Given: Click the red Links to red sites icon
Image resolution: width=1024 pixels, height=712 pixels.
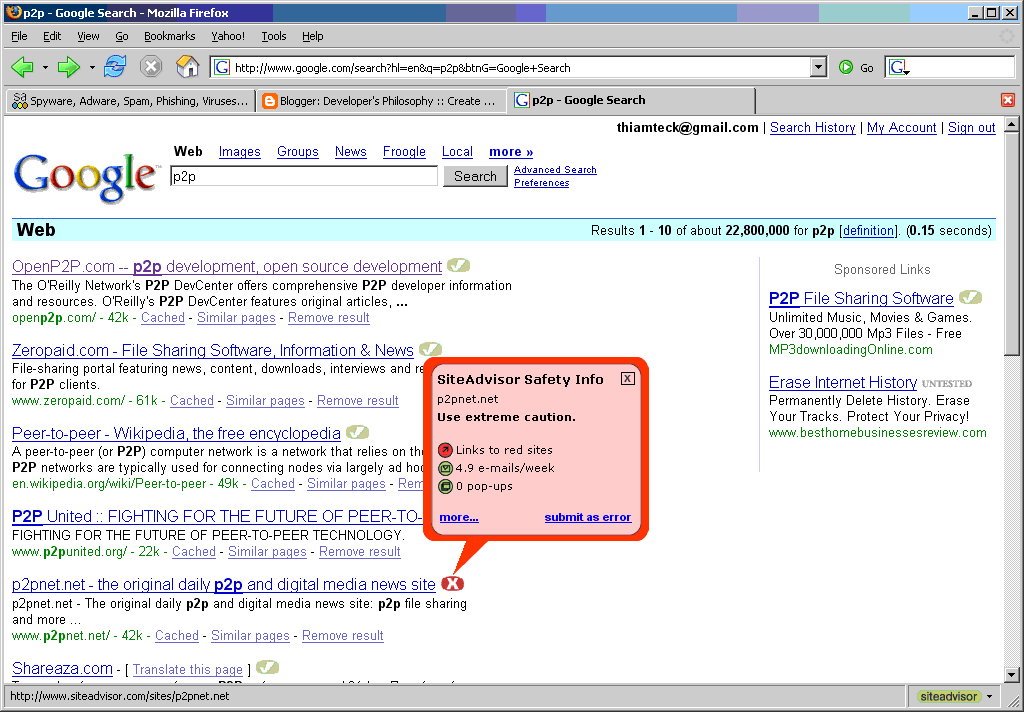Looking at the screenshot, I should [445, 450].
